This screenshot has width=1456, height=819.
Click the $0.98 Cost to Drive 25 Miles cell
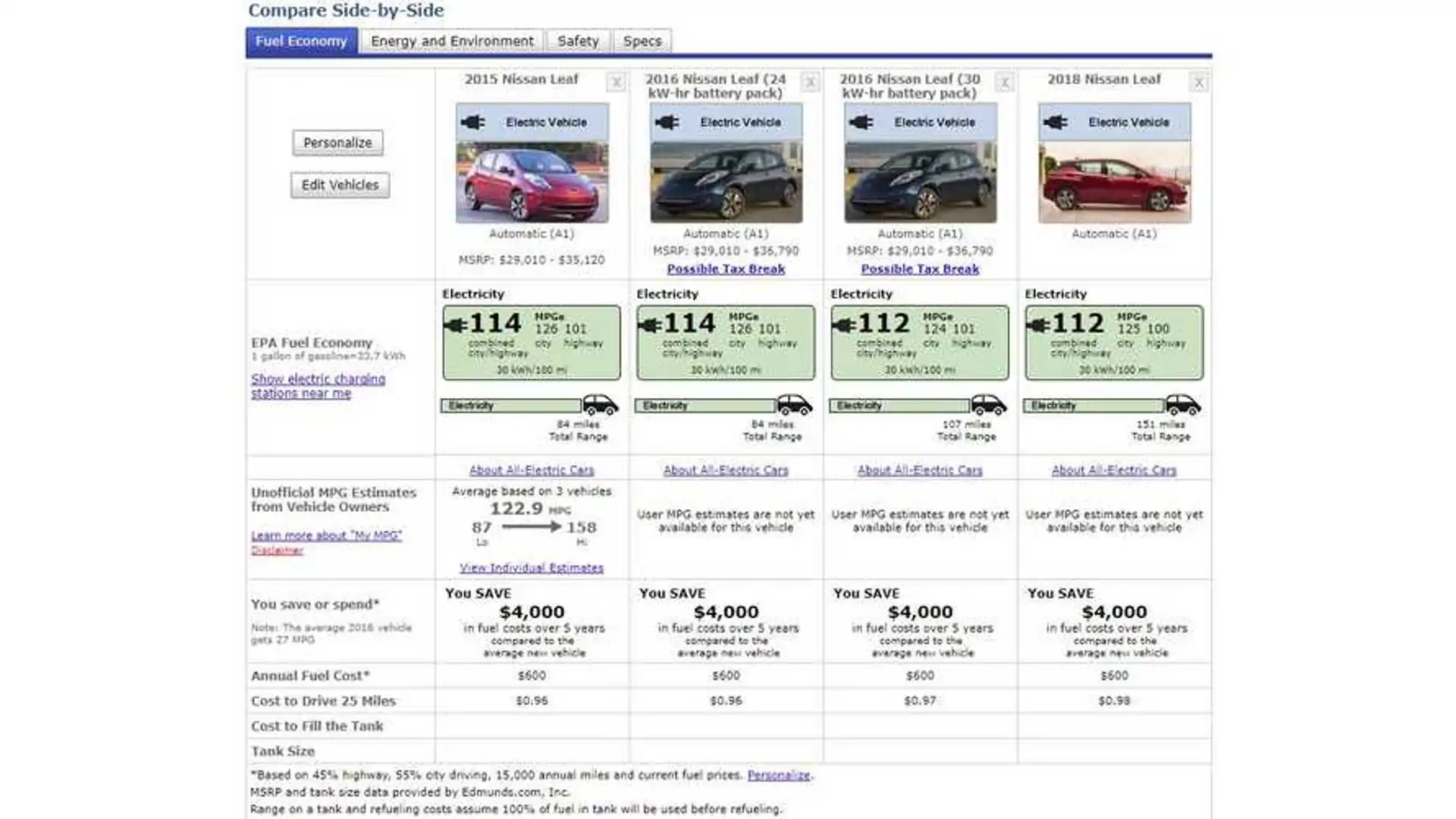click(1114, 701)
